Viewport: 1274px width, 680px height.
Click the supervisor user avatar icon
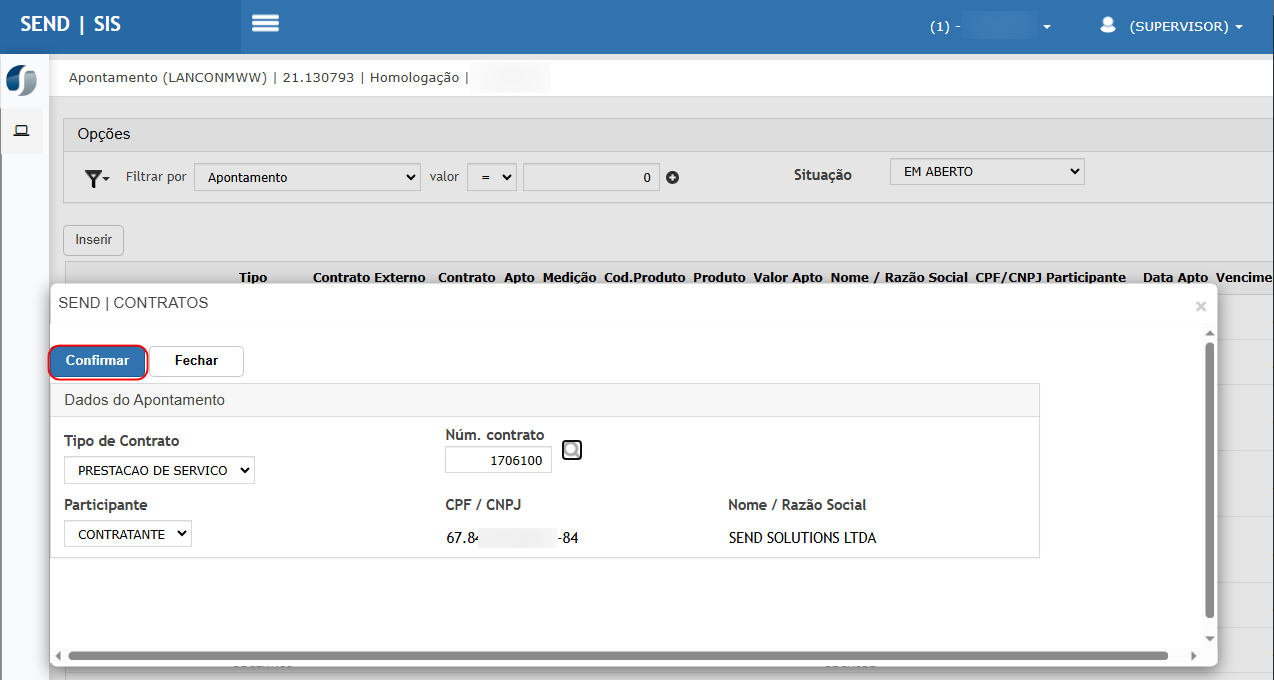coord(1107,26)
